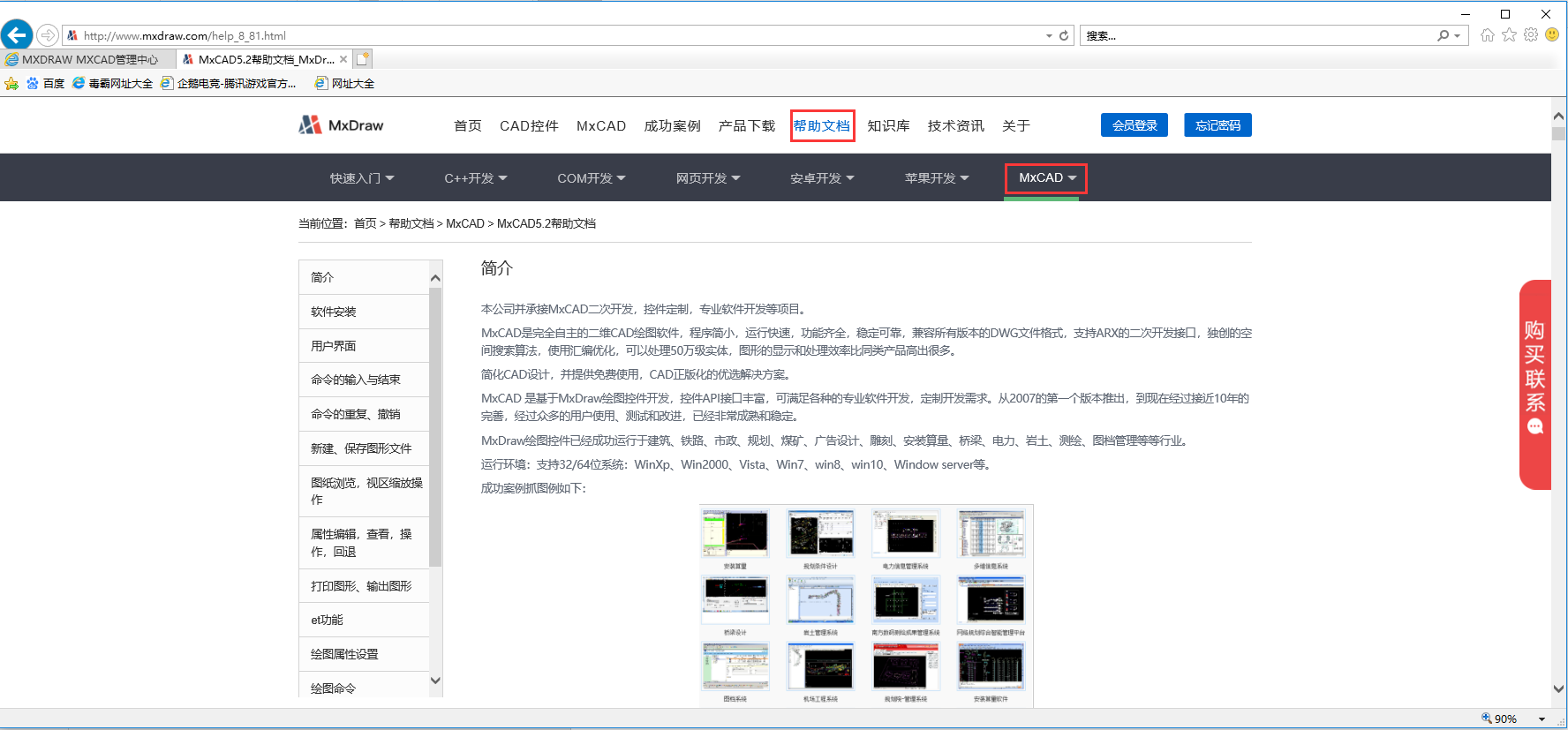Open the 毒霸网址大全 bookmark
The image size is (1568, 730).
click(x=112, y=84)
